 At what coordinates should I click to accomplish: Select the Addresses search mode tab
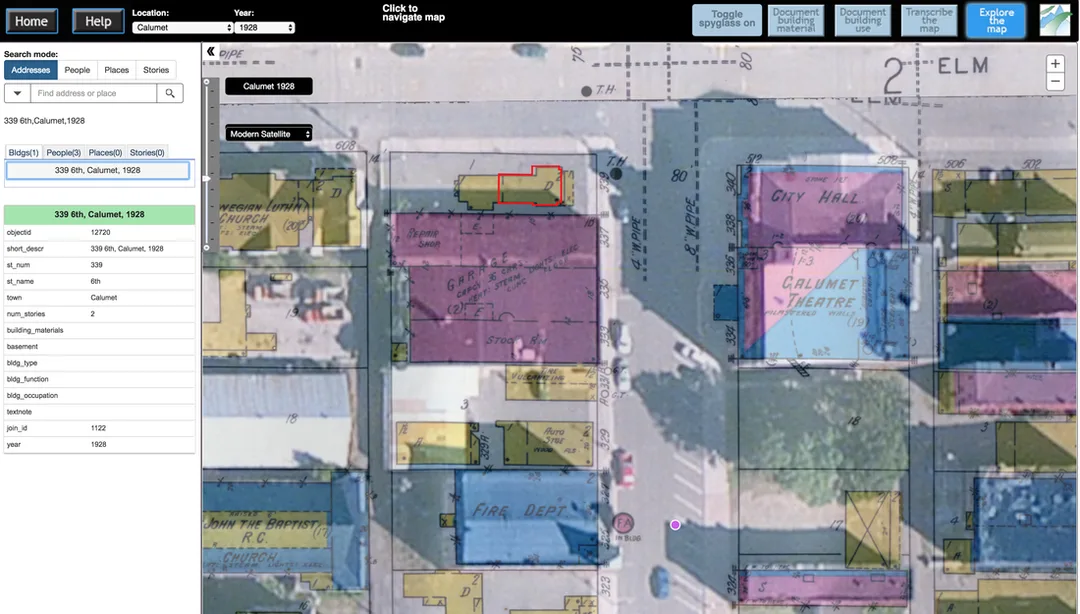point(30,70)
